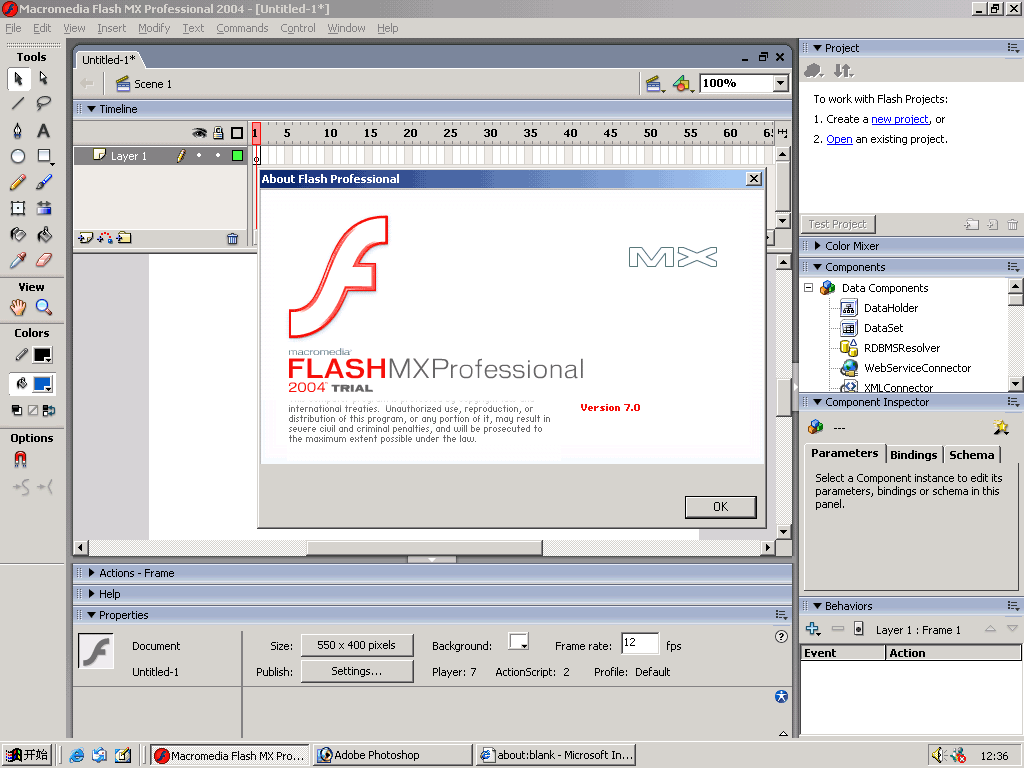1024x768 pixels.
Task: Select the Rectangle tool
Action: pyautogui.click(x=44, y=156)
